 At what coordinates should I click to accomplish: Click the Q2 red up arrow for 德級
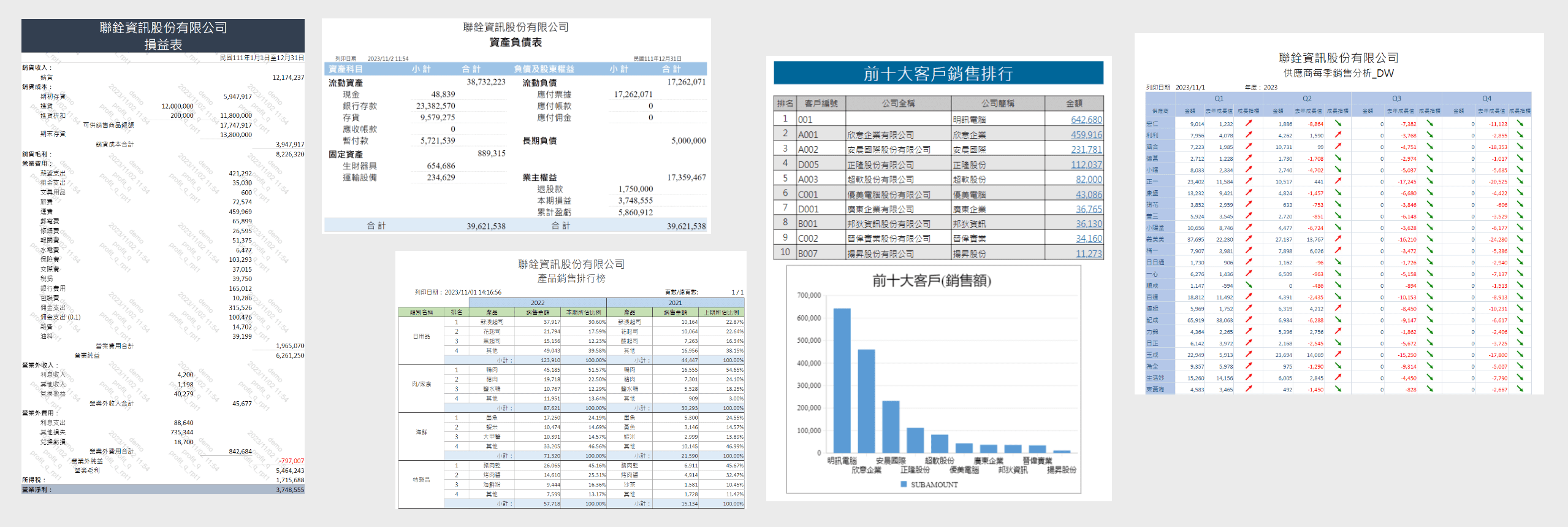pyautogui.click(x=1338, y=309)
